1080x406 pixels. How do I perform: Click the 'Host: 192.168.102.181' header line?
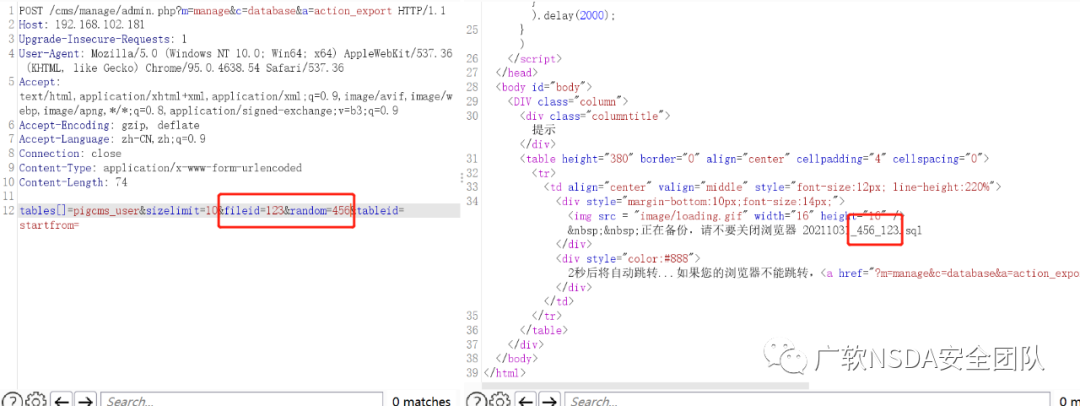(x=82, y=24)
